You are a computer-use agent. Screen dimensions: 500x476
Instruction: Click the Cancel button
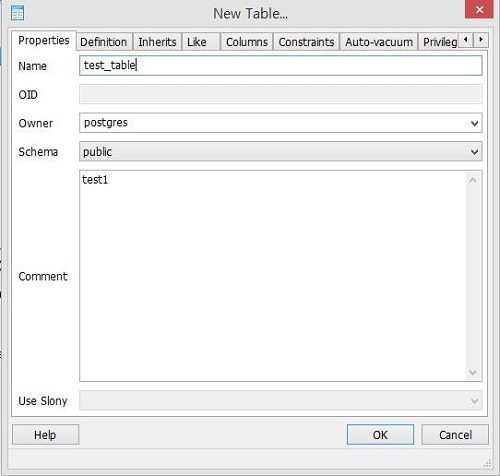pyautogui.click(x=455, y=435)
